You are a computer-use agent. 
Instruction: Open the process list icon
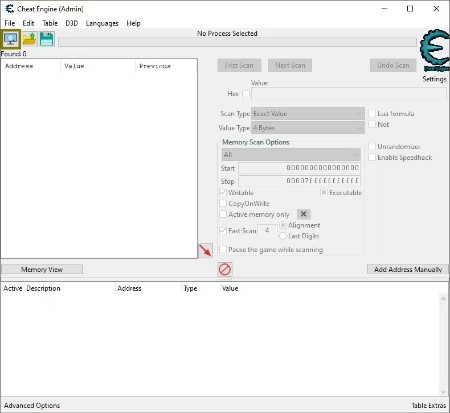point(11,39)
